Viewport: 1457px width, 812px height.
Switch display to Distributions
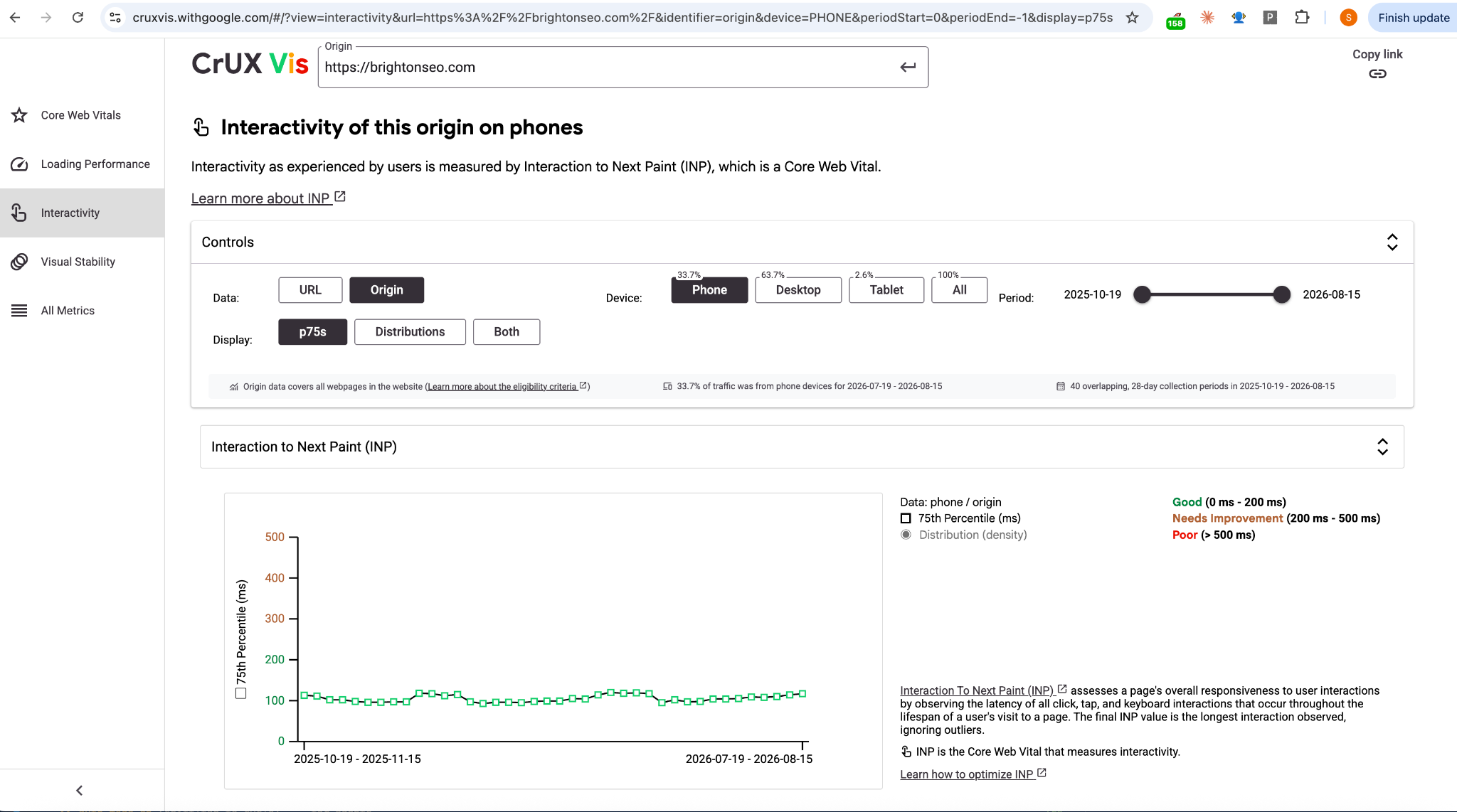[410, 332]
